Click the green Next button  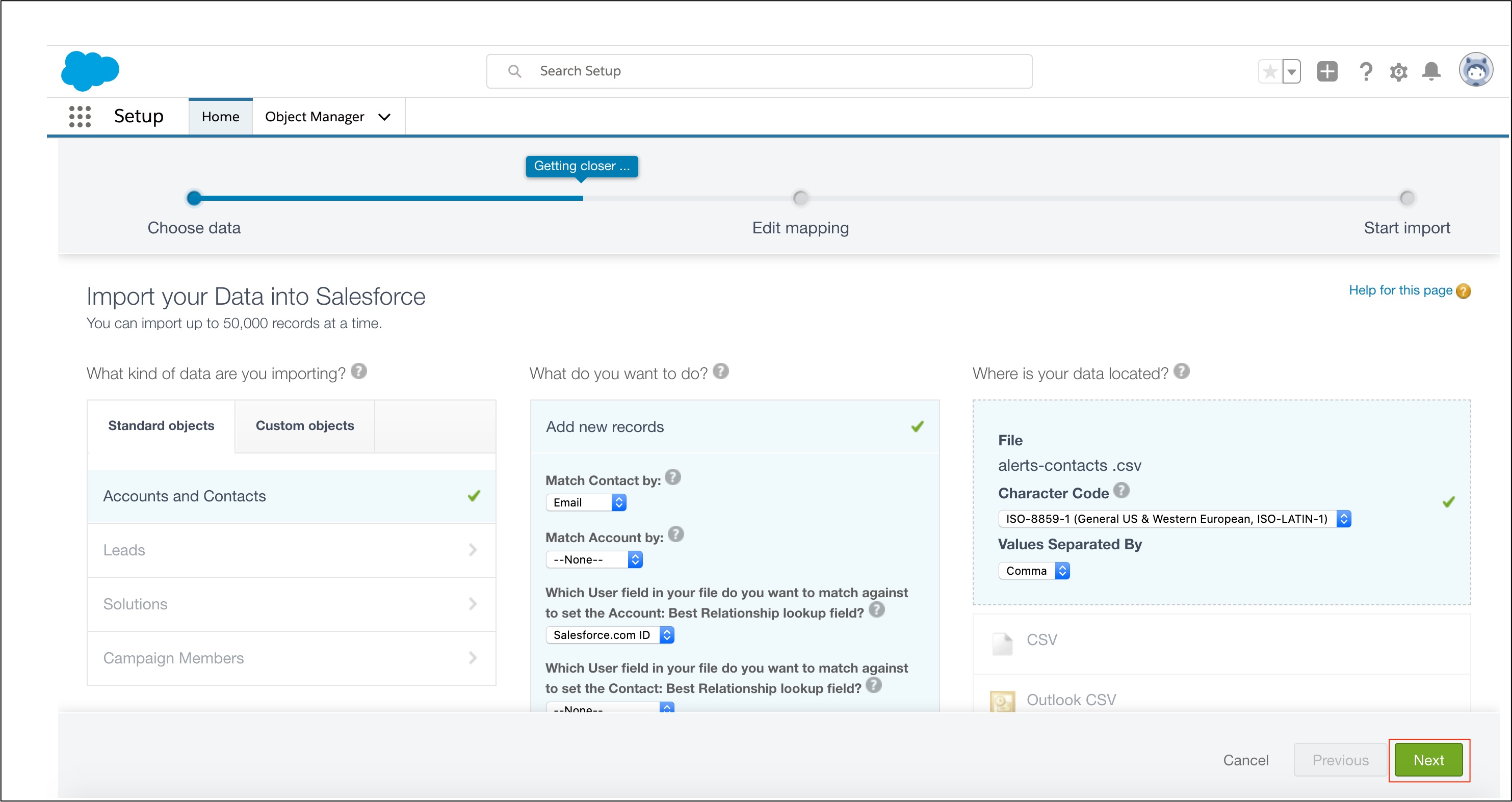coord(1428,760)
